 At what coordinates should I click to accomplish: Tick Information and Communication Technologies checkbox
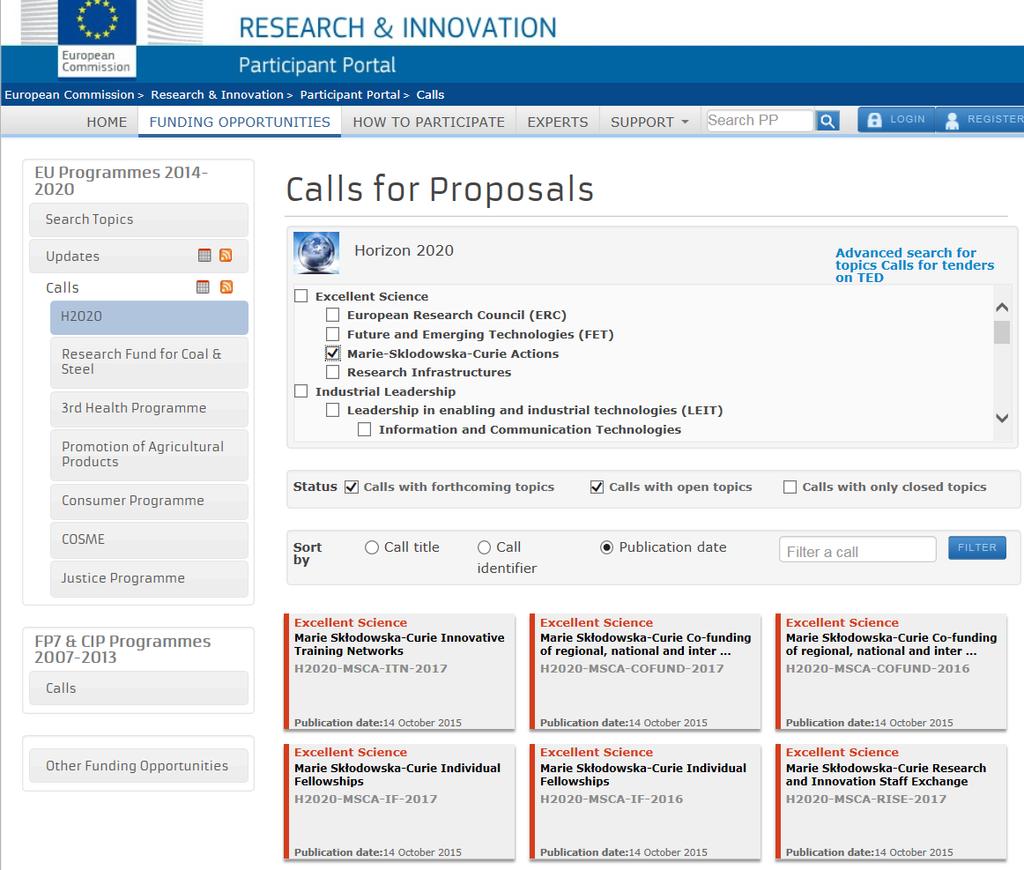pos(364,429)
